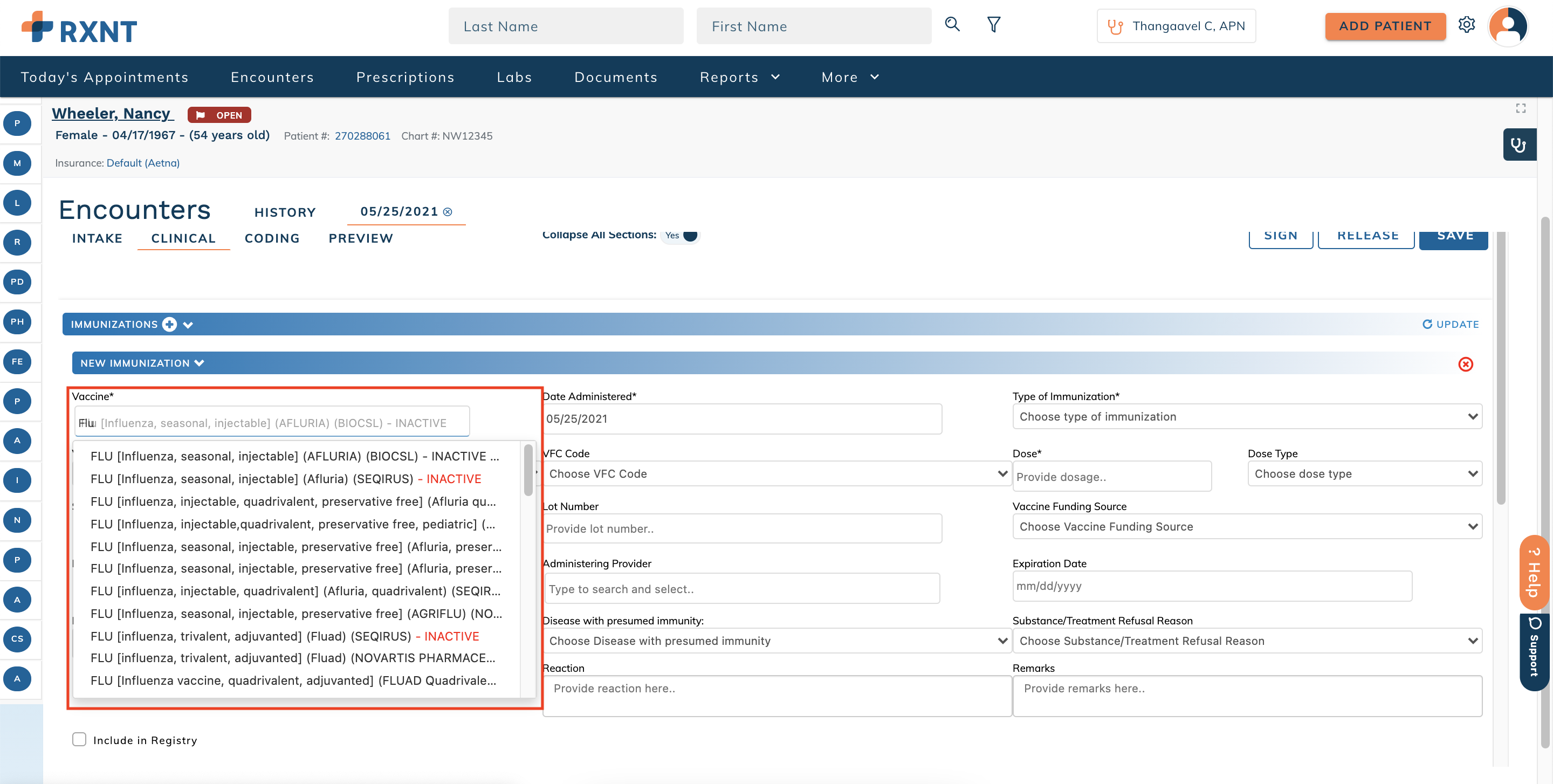Viewport: 1553px width, 784px height.
Task: Switch to PREVIEW tab
Action: click(361, 238)
